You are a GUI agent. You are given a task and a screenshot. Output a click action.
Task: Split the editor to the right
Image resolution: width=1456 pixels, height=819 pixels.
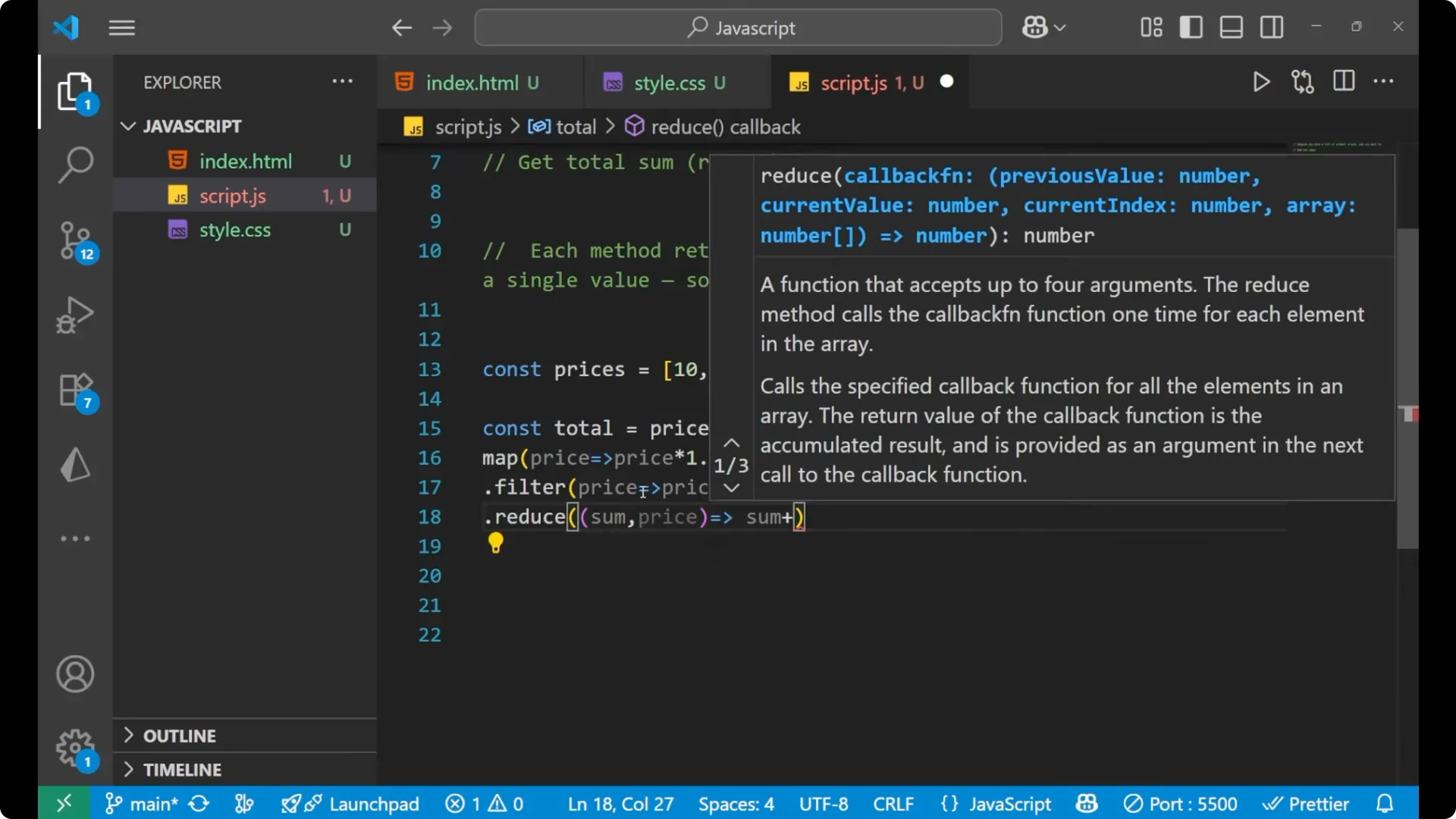pos(1343,81)
